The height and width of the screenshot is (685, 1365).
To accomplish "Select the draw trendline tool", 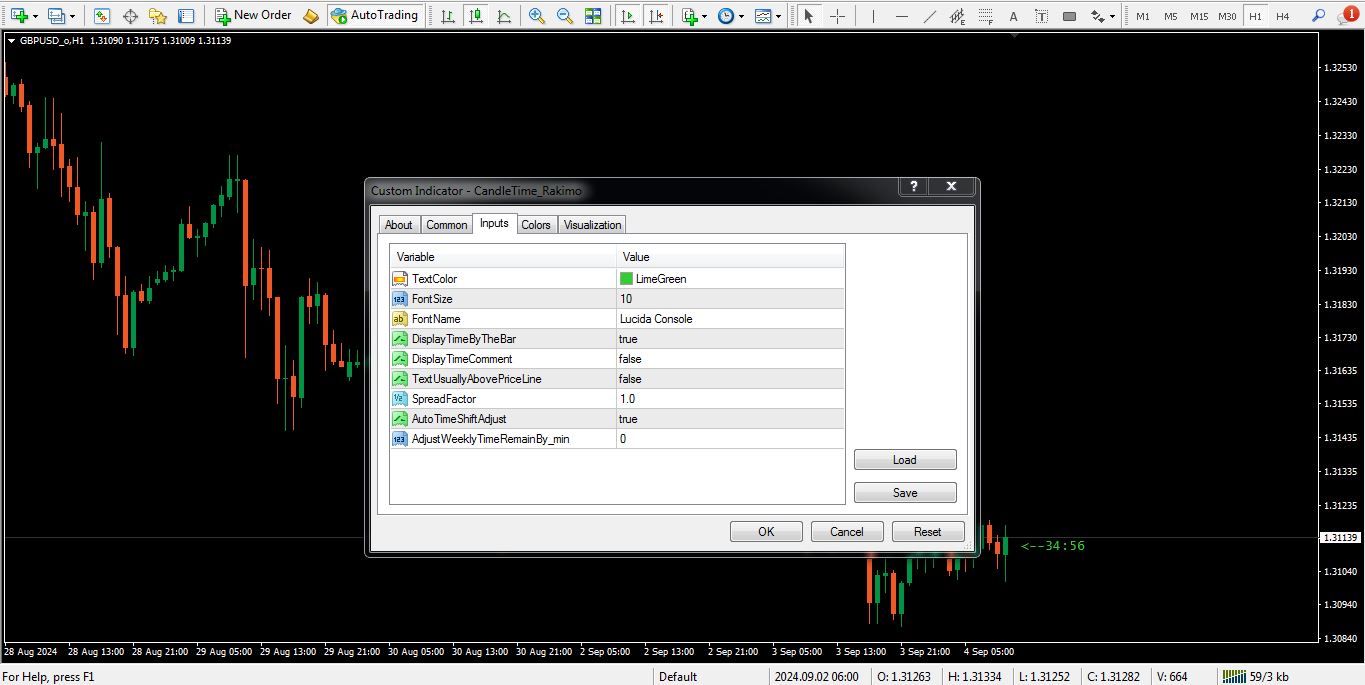I will (929, 16).
